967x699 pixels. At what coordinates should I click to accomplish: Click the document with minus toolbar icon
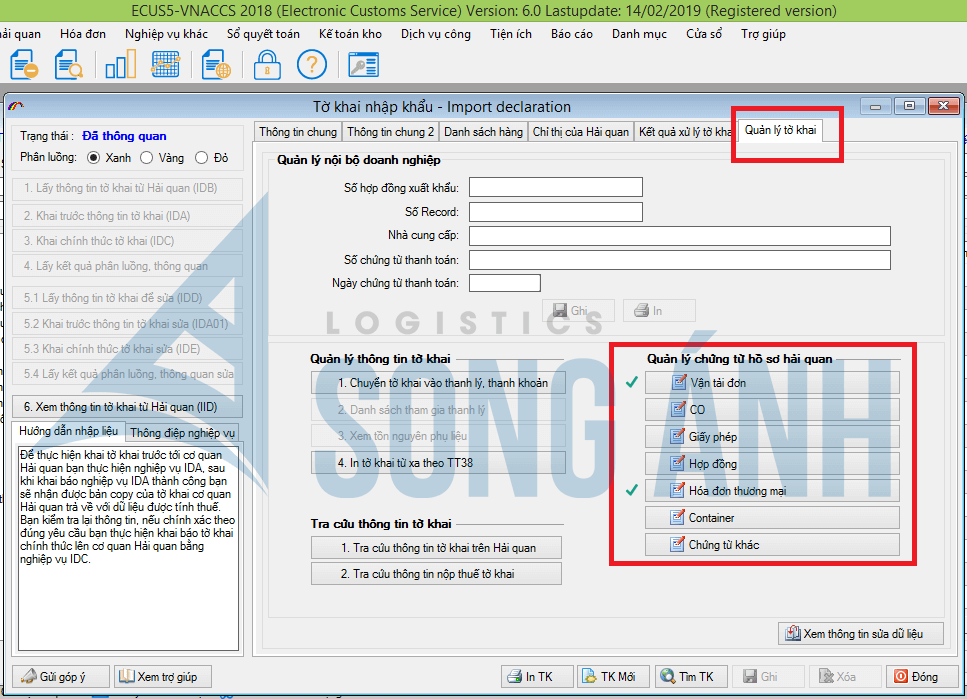coord(24,65)
